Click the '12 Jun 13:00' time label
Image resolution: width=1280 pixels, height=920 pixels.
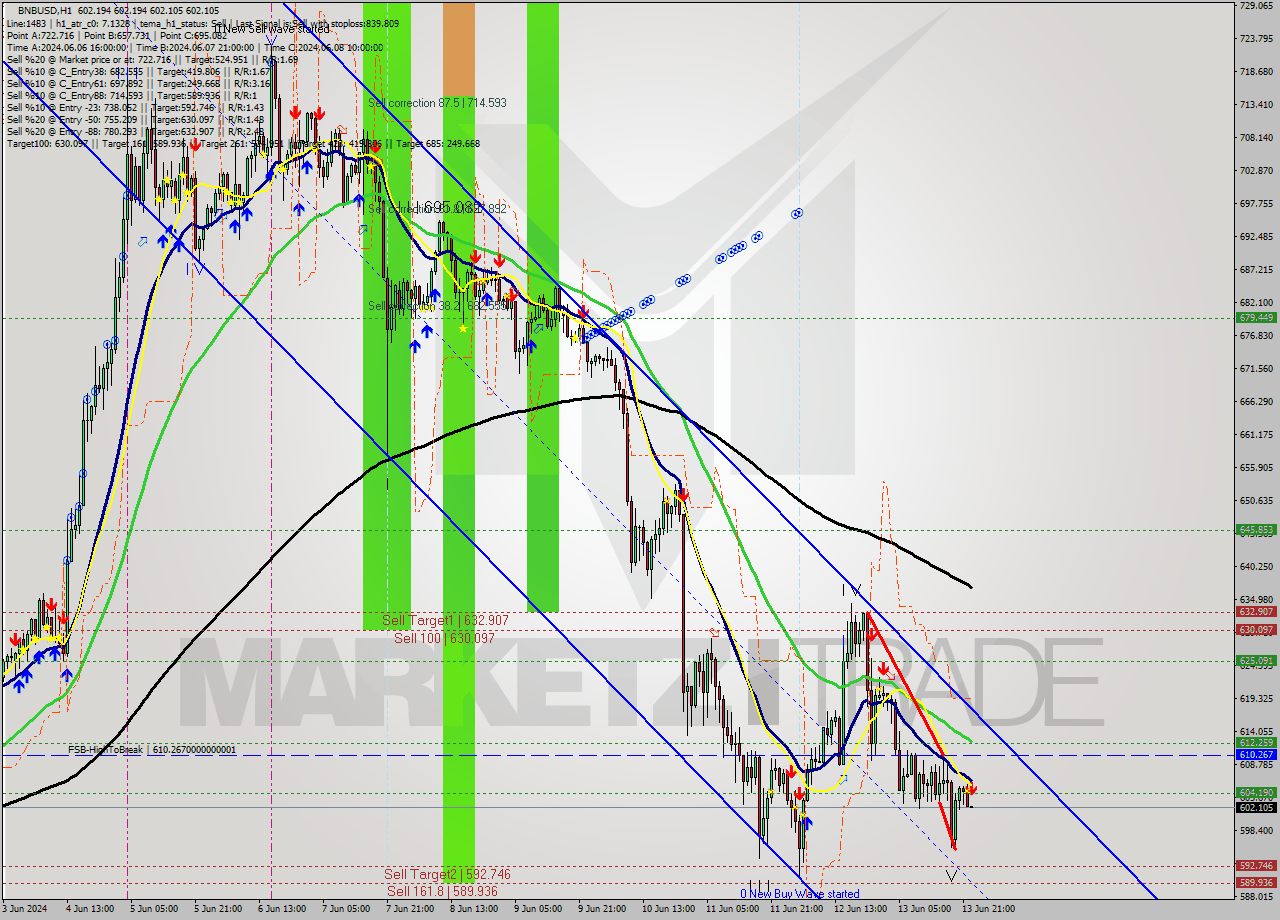click(x=860, y=909)
